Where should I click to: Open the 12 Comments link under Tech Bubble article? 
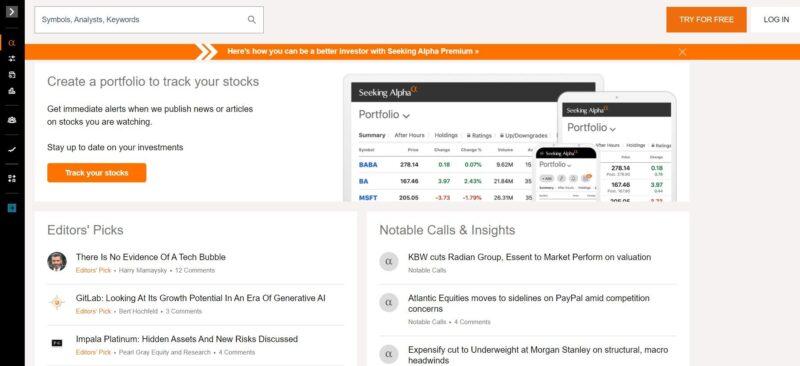195,271
